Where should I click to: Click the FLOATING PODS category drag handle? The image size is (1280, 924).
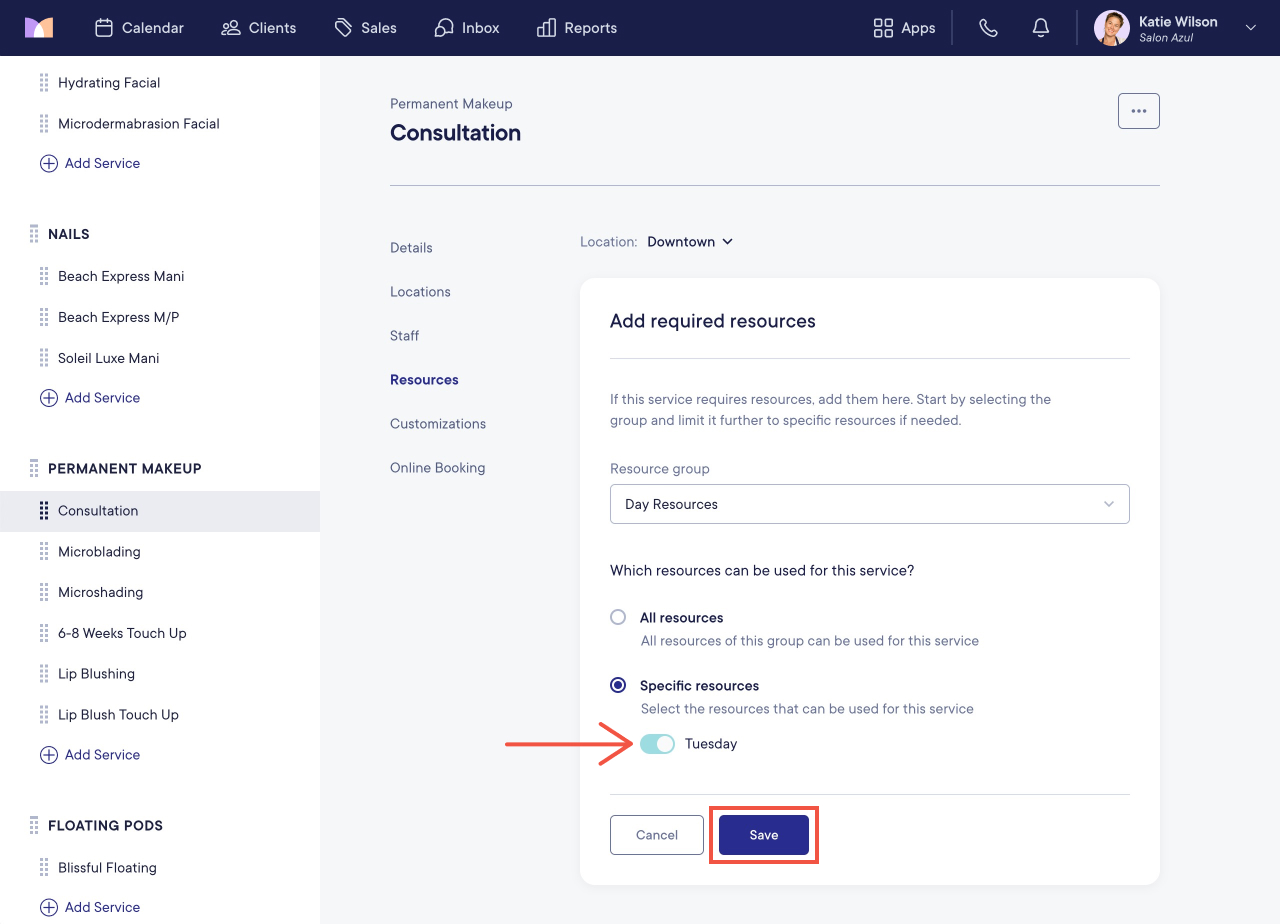tap(34, 826)
